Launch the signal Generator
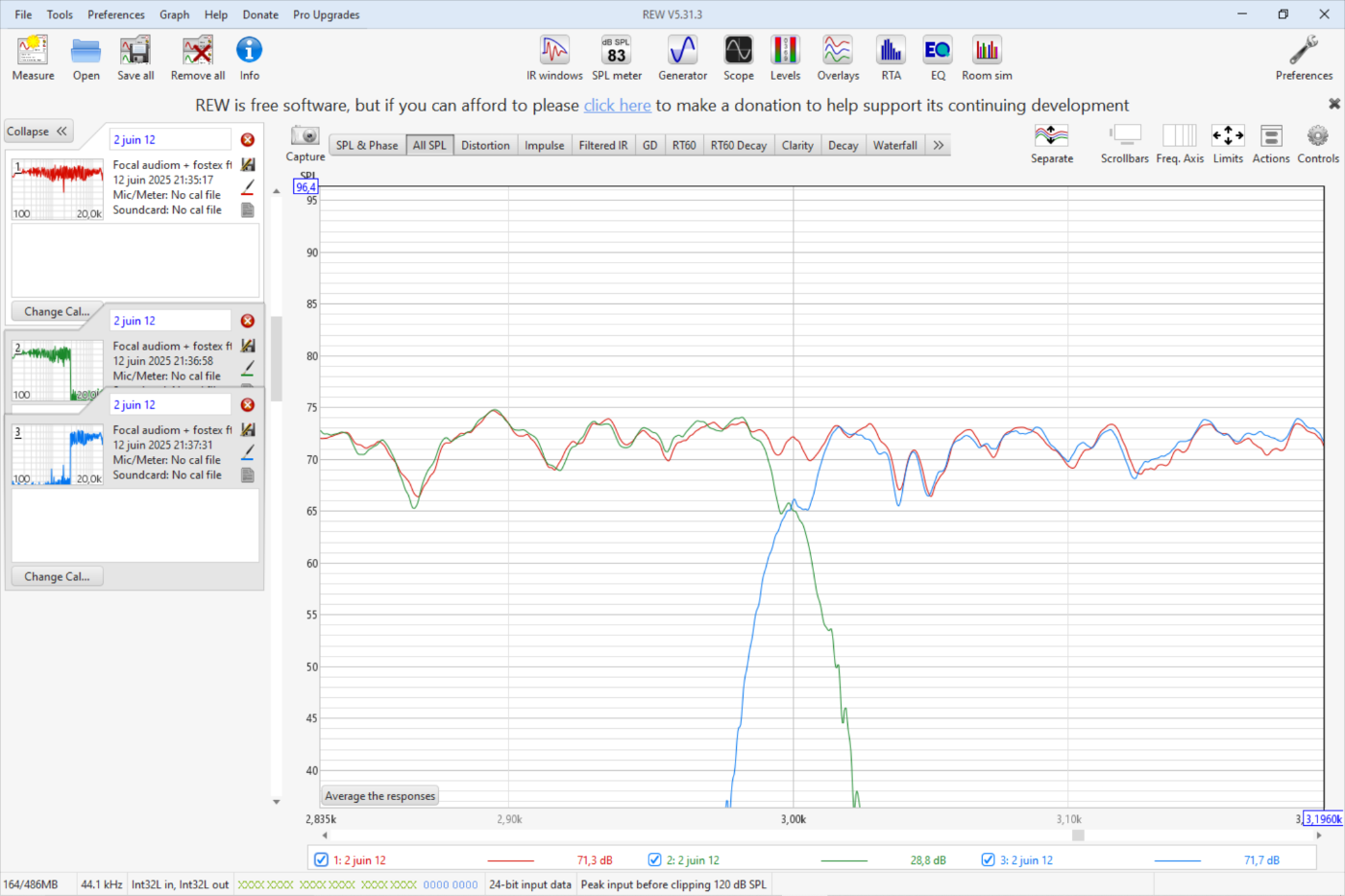This screenshot has width=1345, height=896. pos(682,51)
